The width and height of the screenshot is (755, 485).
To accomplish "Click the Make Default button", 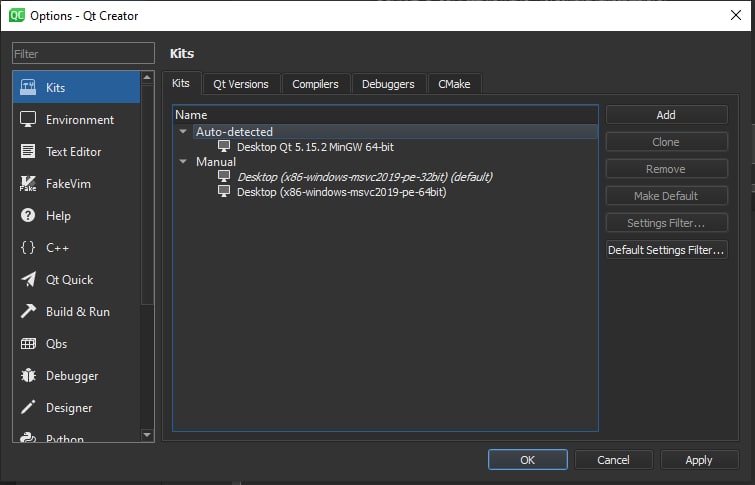I will [666, 196].
